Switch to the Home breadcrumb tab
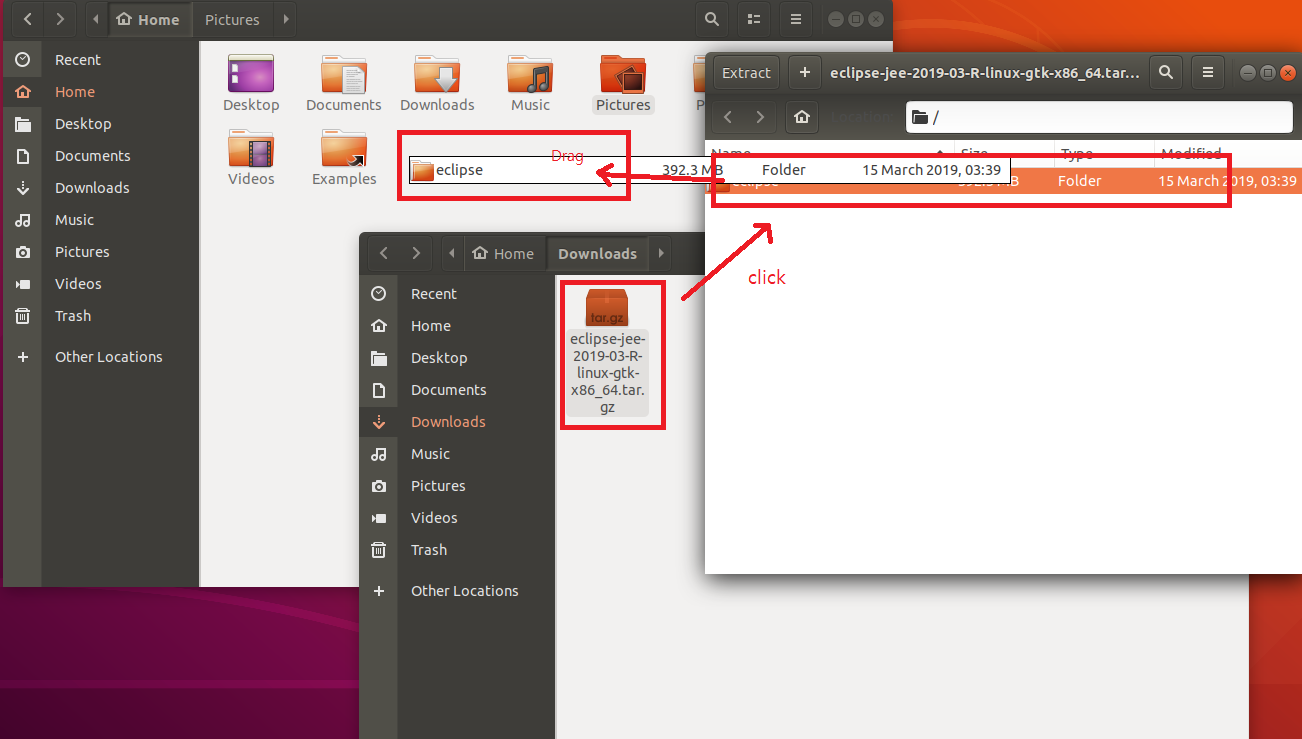 (x=149, y=19)
